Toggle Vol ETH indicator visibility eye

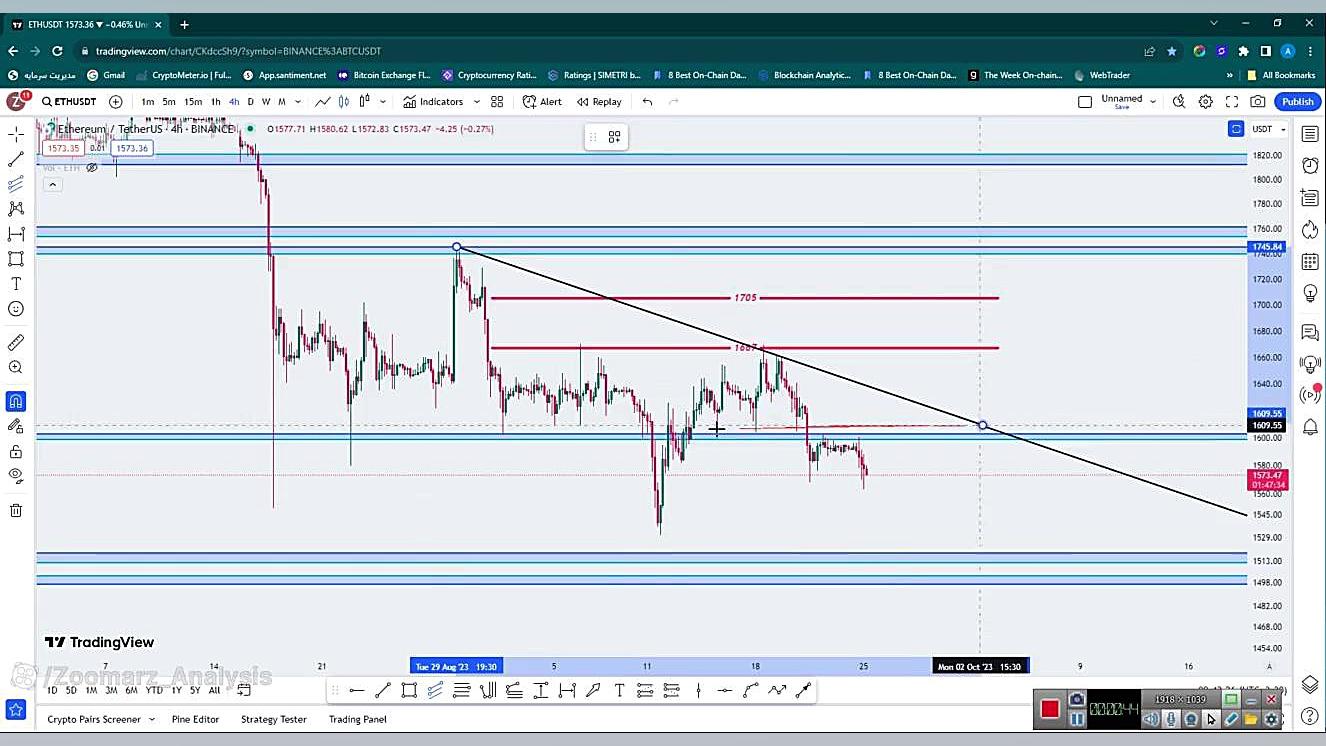click(92, 167)
